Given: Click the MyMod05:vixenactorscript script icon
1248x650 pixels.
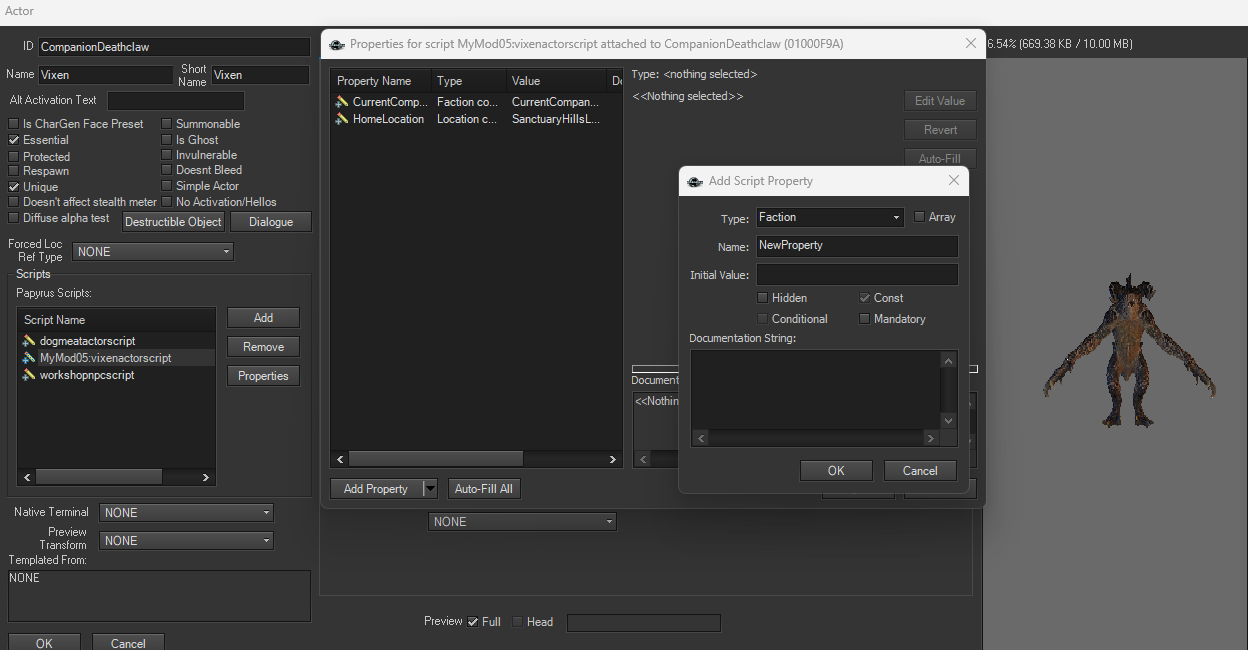Looking at the screenshot, I should [29, 358].
